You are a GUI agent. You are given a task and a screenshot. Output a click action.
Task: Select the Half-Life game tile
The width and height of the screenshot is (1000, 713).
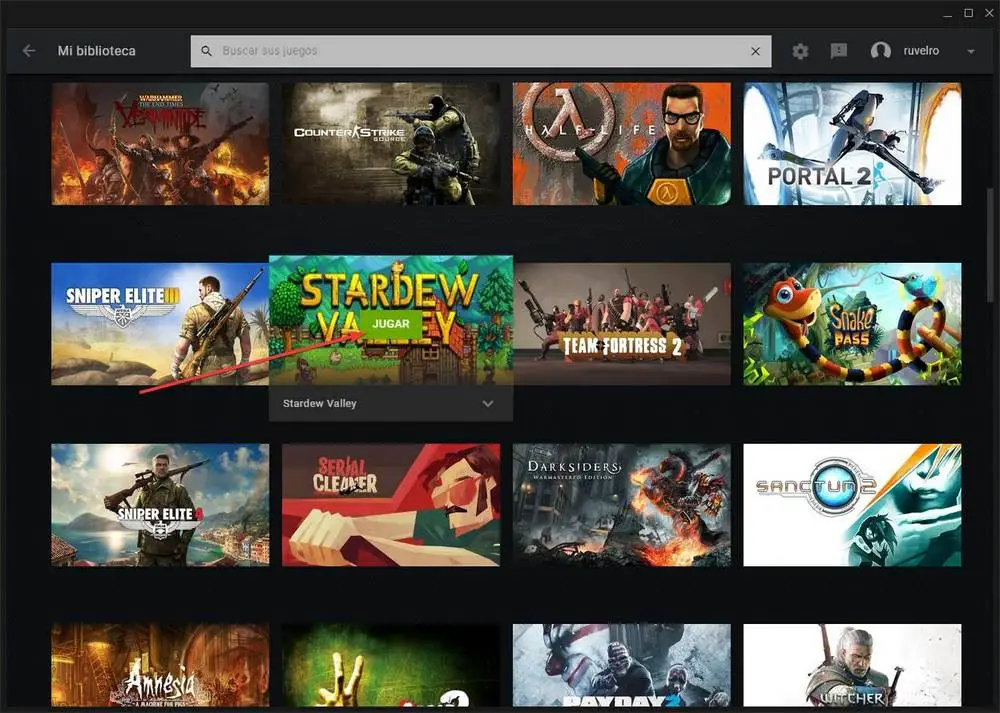tap(622, 143)
